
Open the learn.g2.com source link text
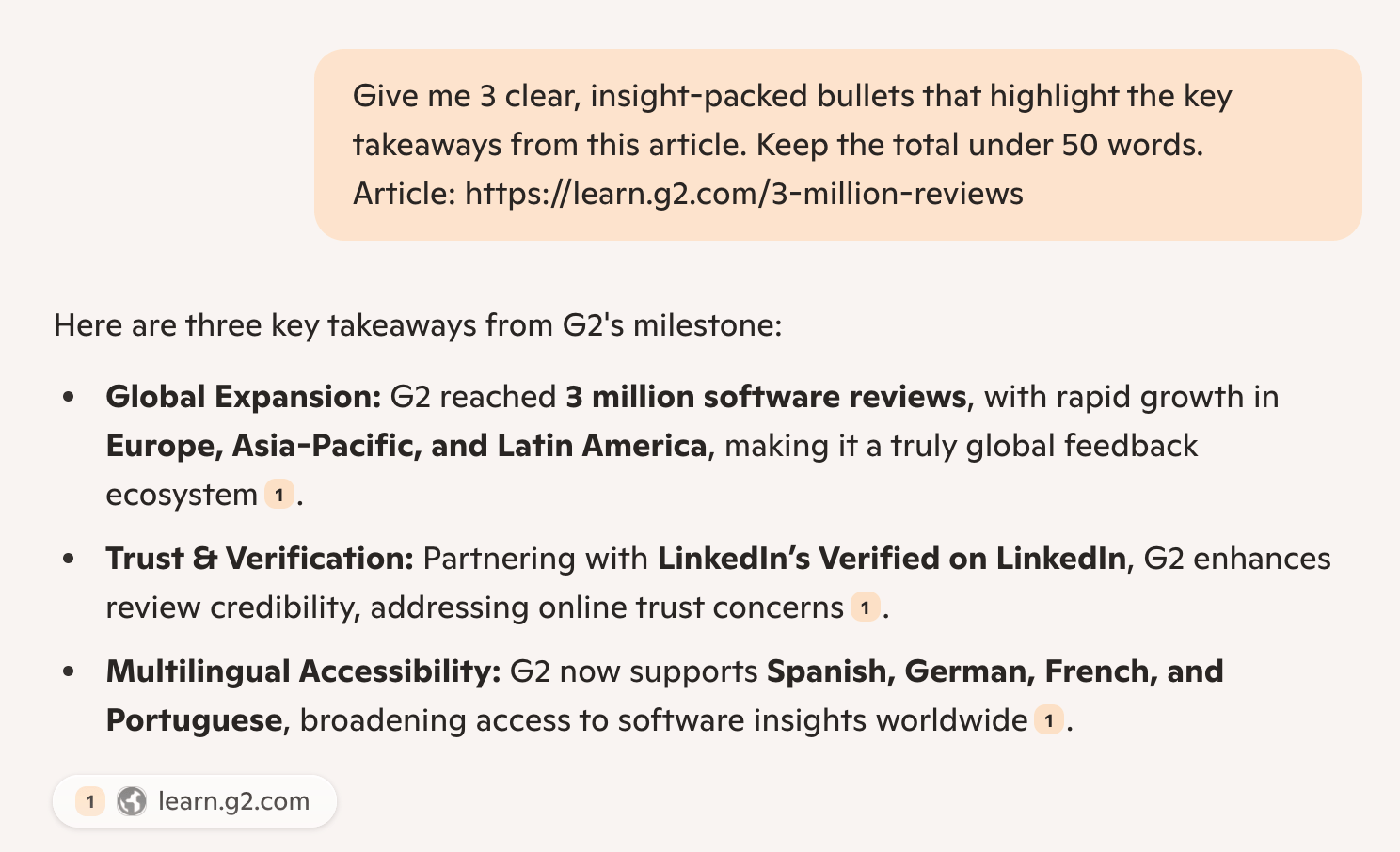pyautogui.click(x=233, y=801)
